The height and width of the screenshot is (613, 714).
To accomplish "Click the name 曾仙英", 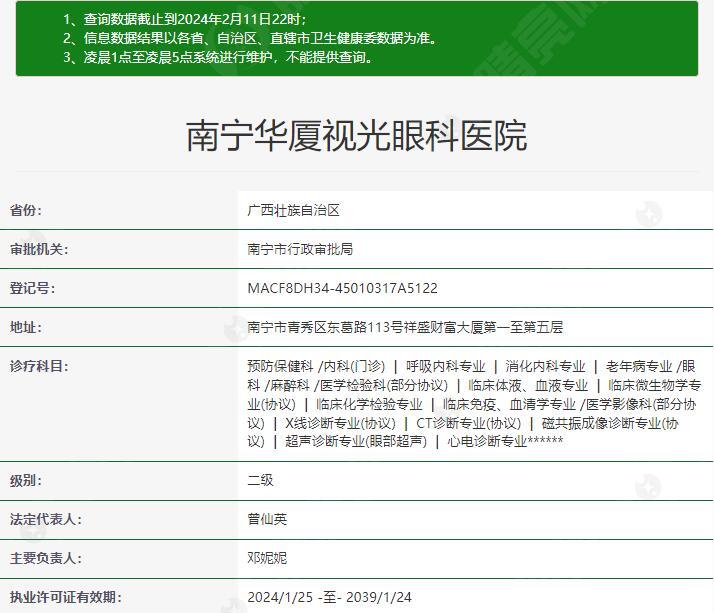I will pyautogui.click(x=267, y=520).
